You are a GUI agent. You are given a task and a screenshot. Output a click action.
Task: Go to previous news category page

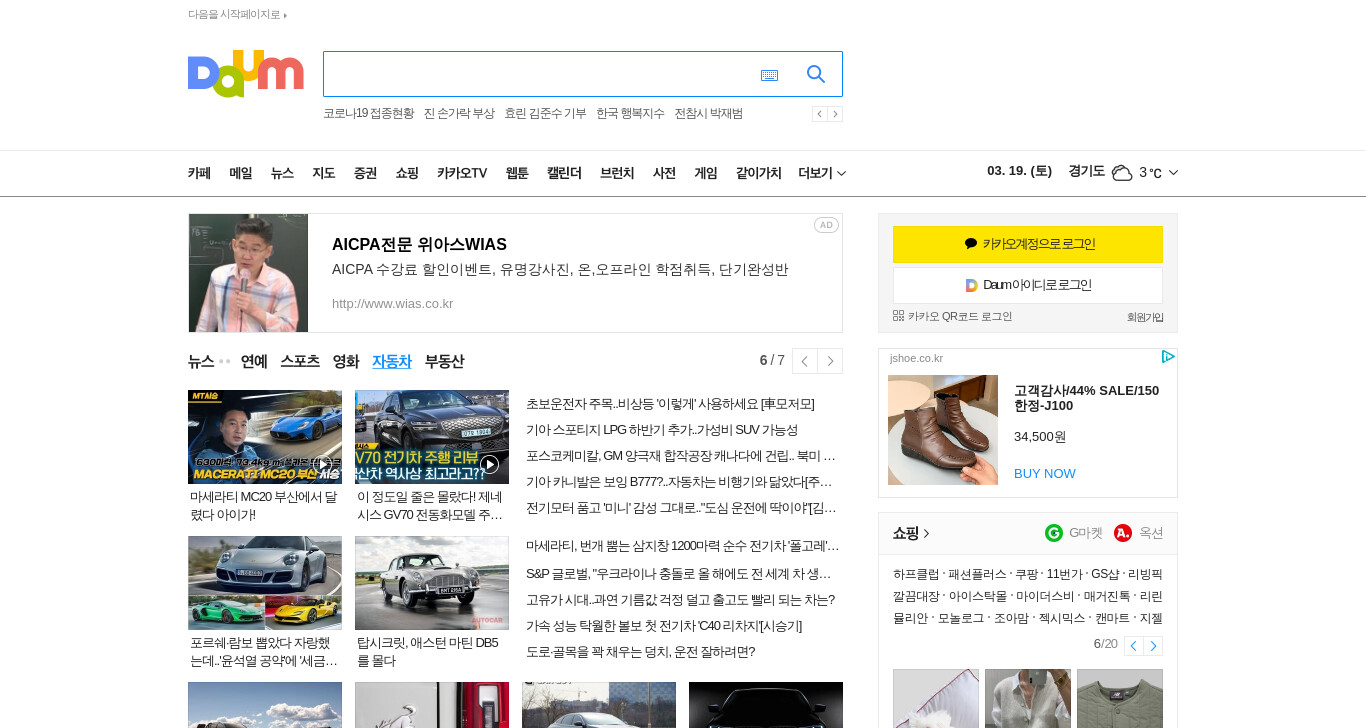click(x=805, y=361)
